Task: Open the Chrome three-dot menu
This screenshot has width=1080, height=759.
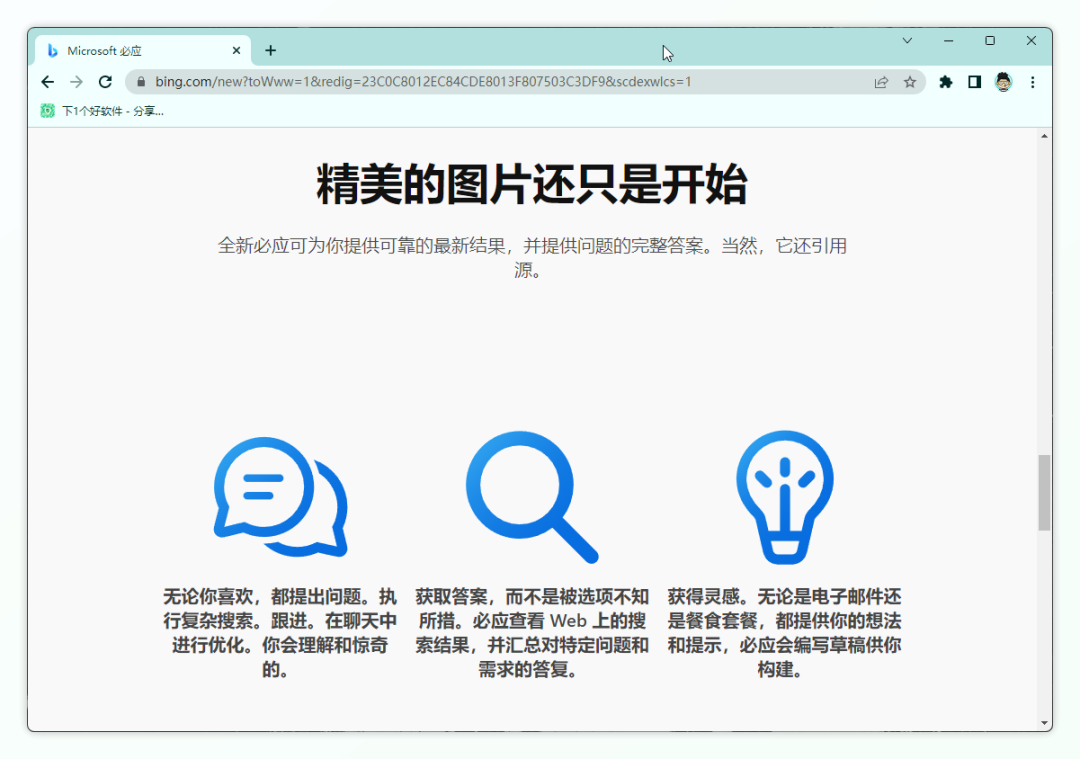Action: click(x=1033, y=82)
